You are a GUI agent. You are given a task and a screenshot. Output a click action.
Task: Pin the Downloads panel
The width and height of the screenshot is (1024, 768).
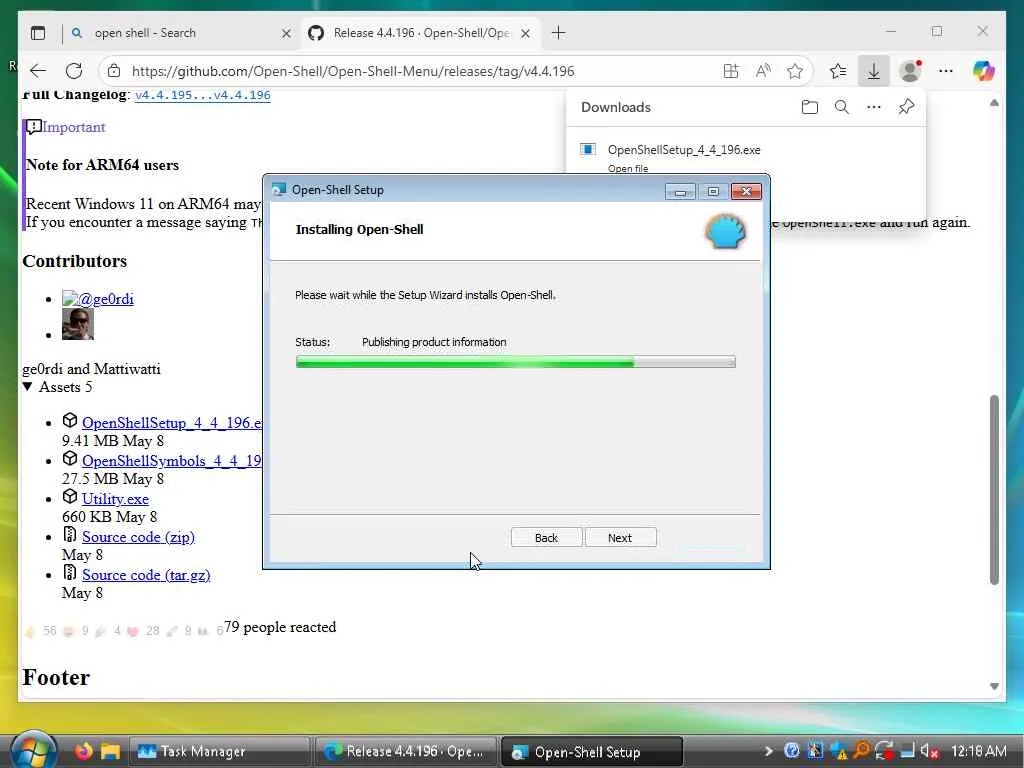906,107
